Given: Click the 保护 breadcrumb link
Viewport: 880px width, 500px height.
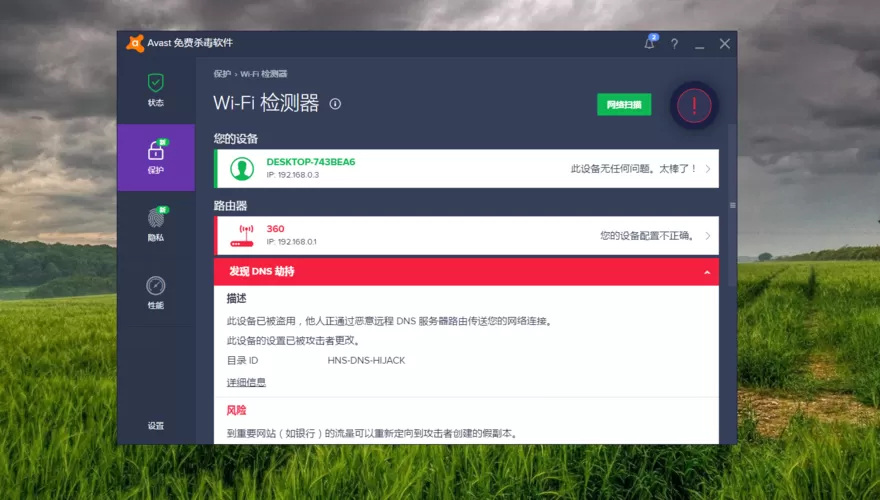Looking at the screenshot, I should click(222, 74).
